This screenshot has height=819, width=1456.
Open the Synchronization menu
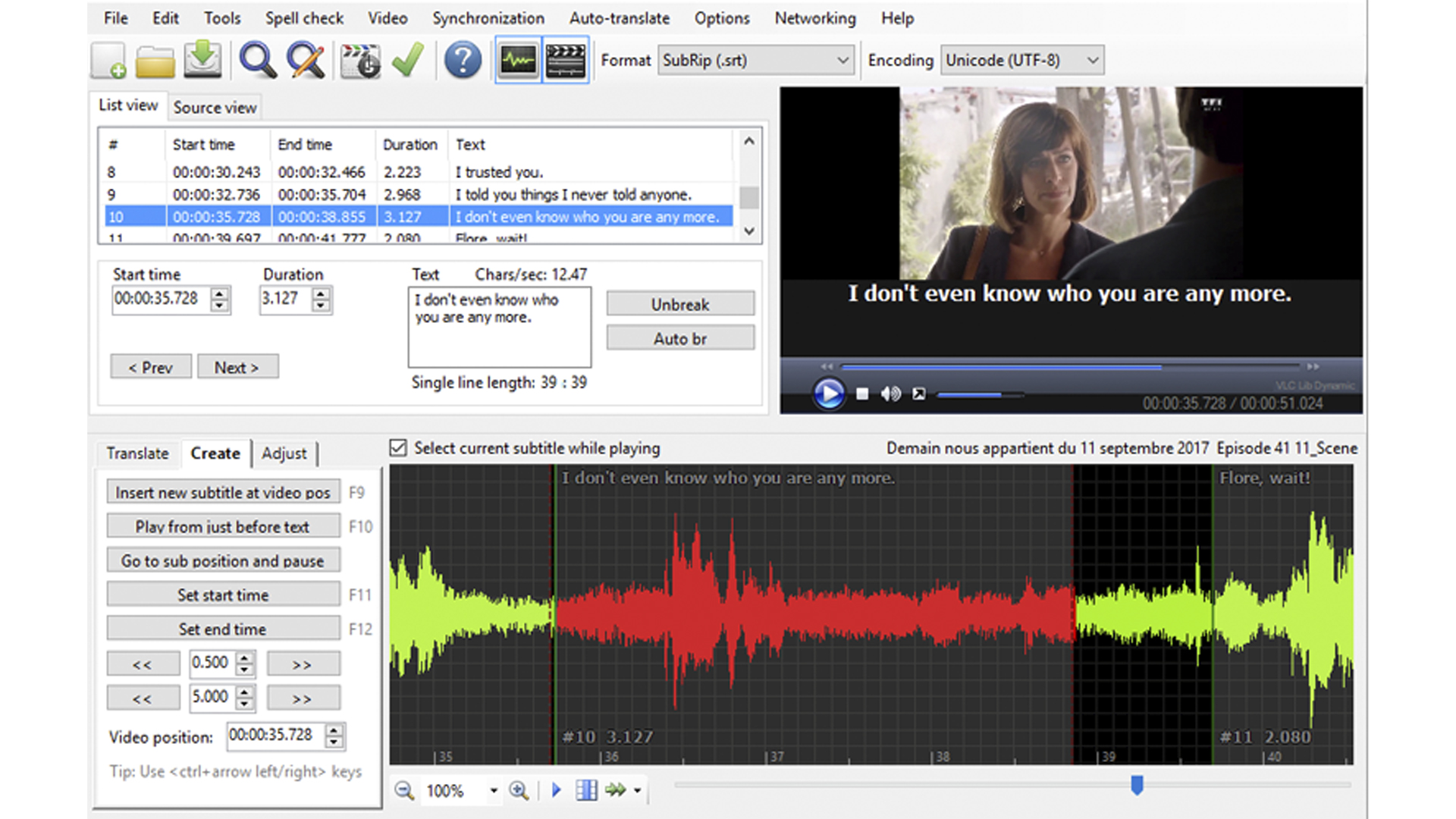[488, 18]
